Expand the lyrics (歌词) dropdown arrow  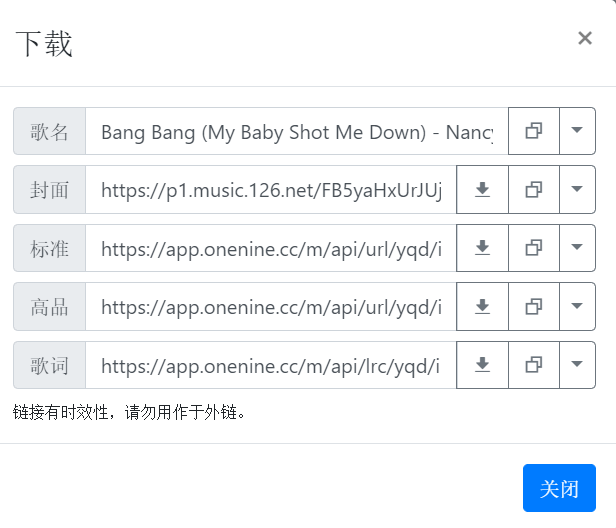click(x=577, y=365)
